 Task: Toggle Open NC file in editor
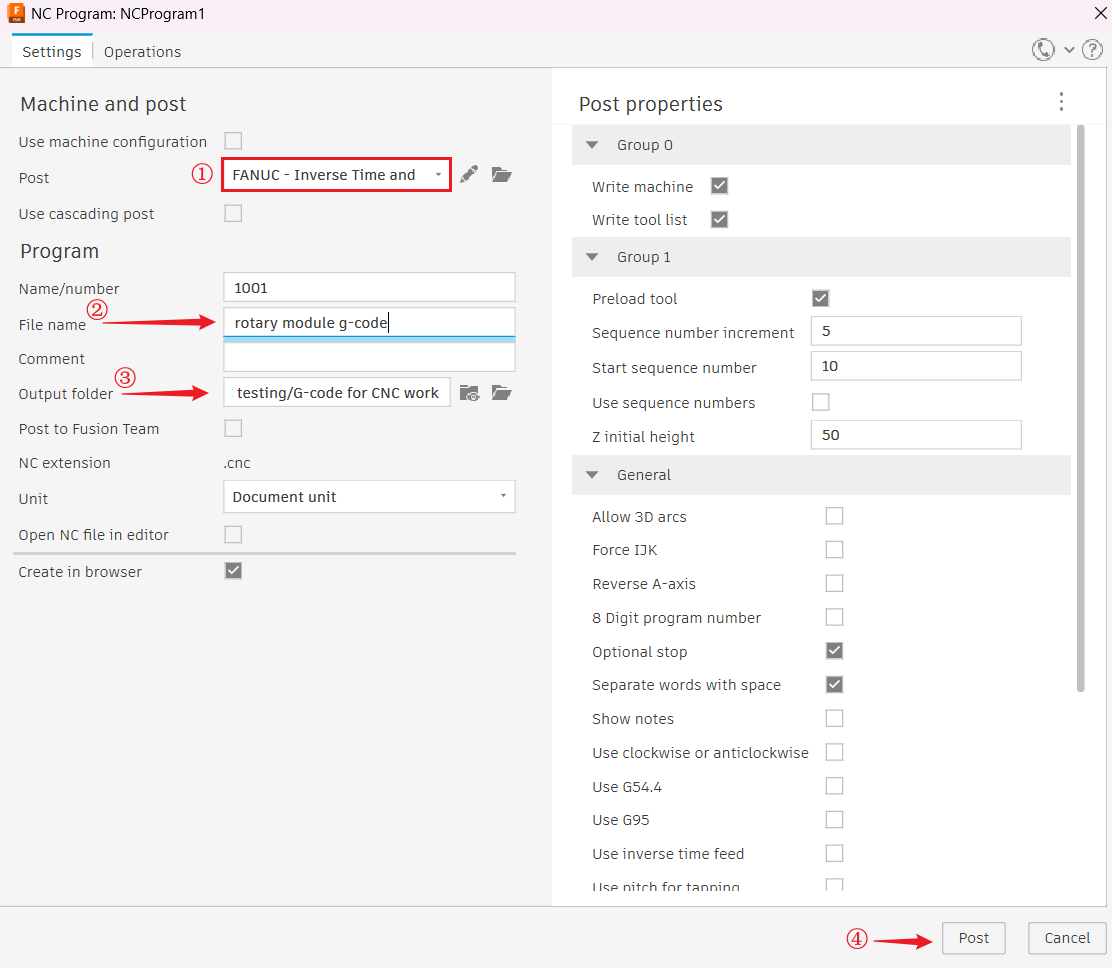233,534
